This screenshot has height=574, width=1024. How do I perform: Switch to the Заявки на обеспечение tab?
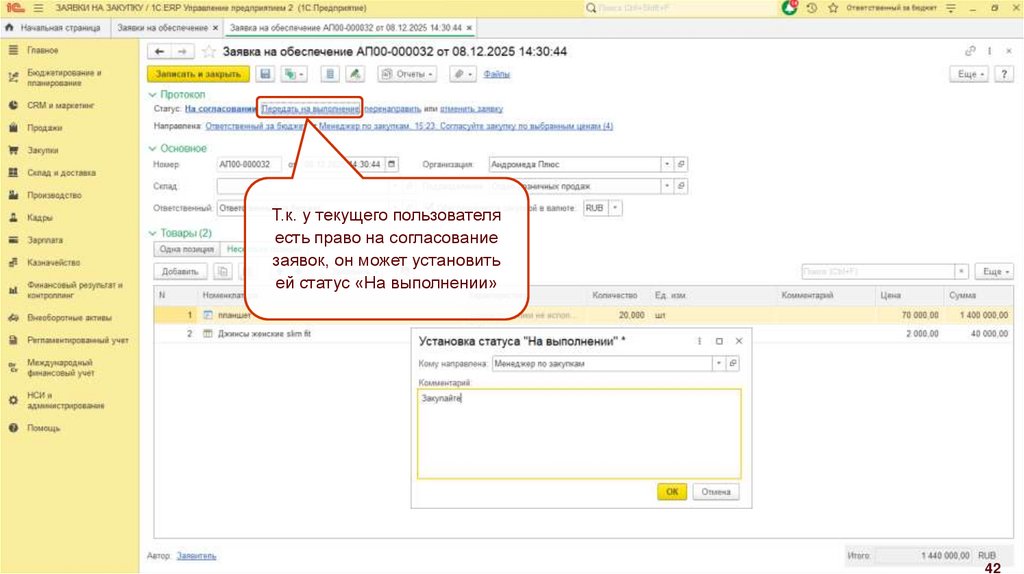[x=163, y=28]
